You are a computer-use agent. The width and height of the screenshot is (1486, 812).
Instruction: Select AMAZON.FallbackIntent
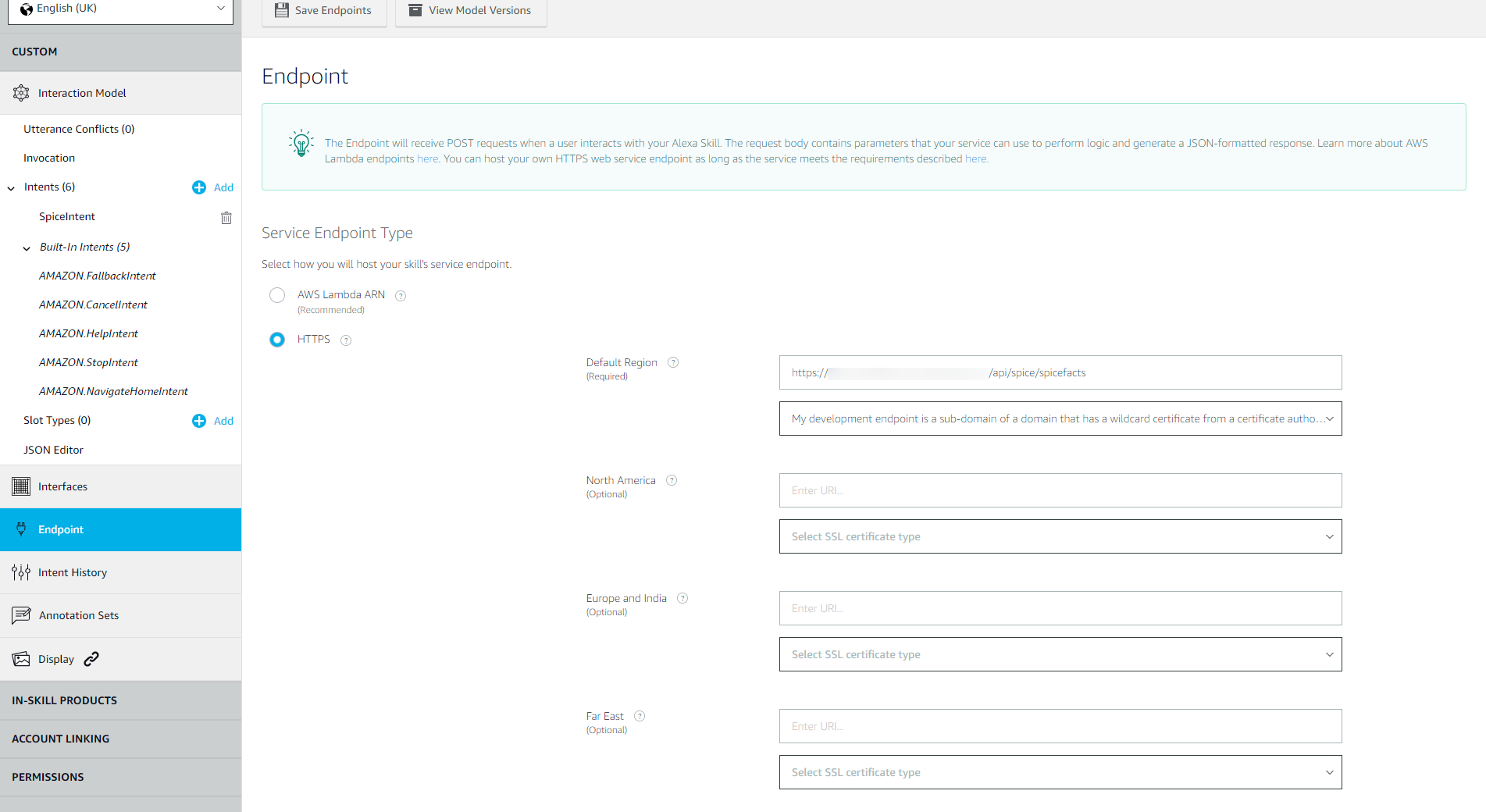pos(98,276)
